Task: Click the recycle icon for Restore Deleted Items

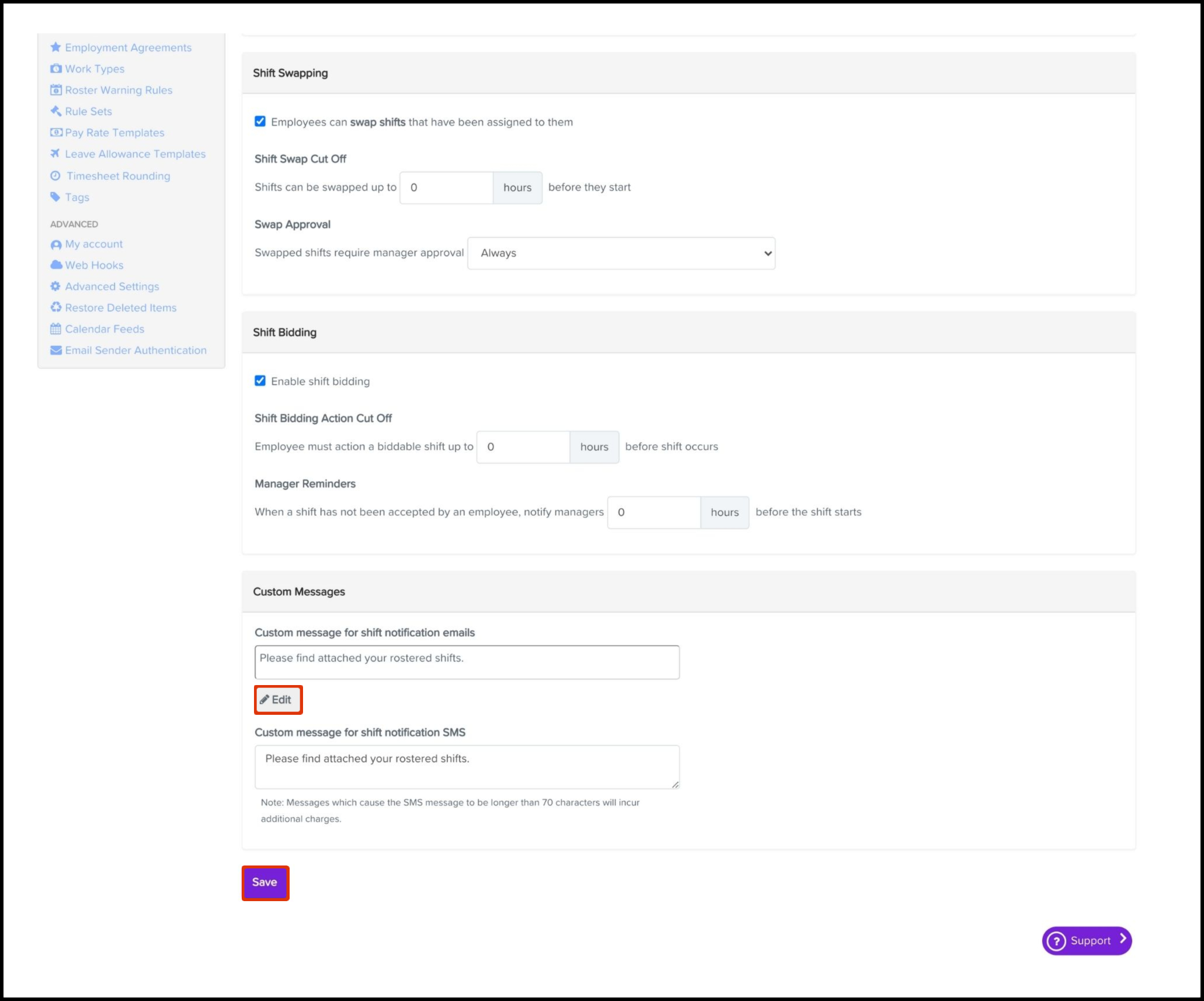Action: click(x=55, y=307)
